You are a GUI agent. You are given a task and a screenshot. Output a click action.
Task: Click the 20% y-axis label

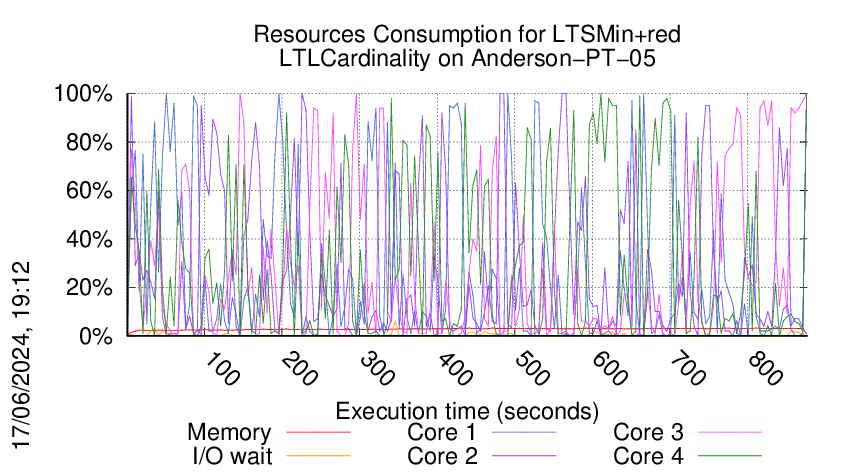click(89, 287)
